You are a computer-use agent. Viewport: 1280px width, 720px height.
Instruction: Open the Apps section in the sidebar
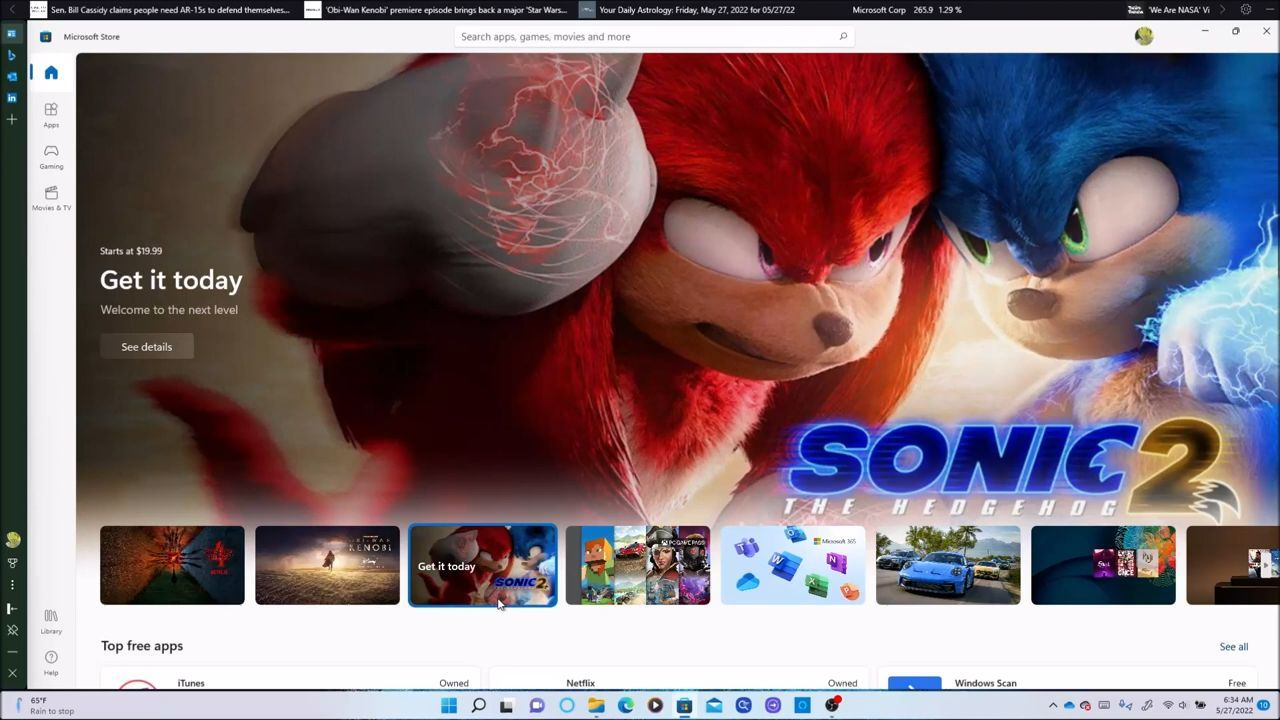51,115
